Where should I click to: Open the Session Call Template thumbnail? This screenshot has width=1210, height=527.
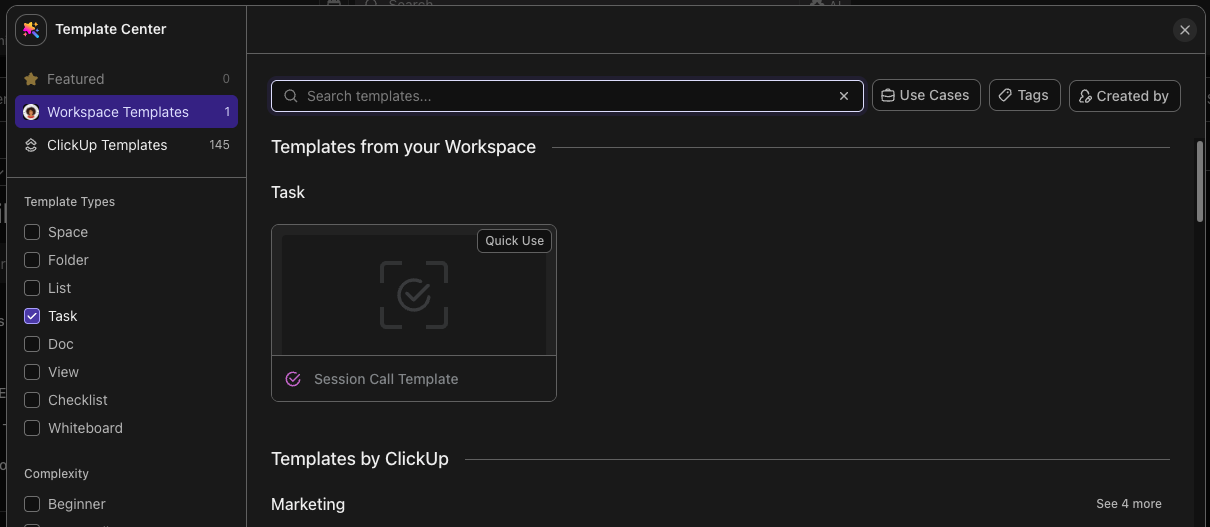point(414,294)
